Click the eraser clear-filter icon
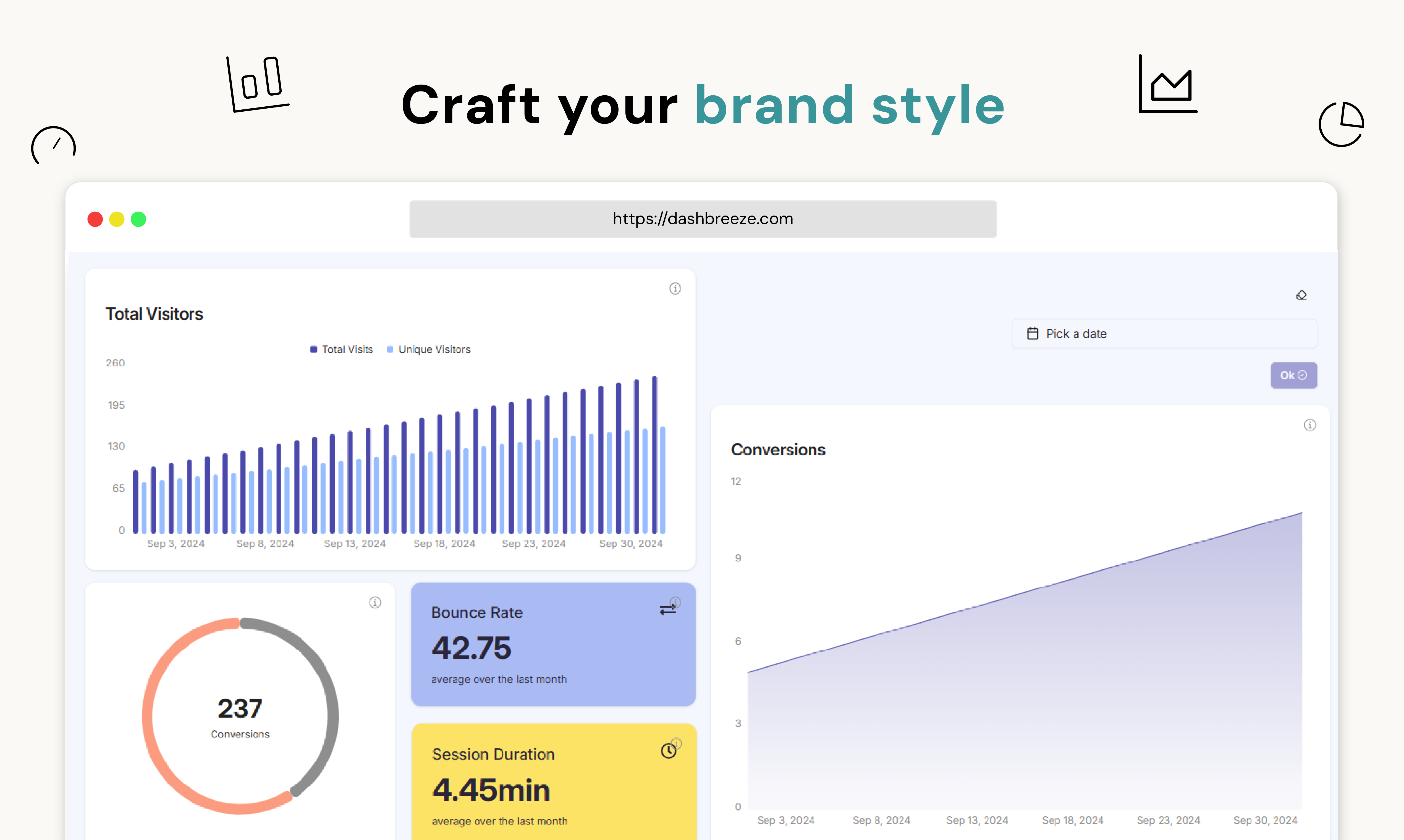This screenshot has width=1404, height=840. point(1301,295)
